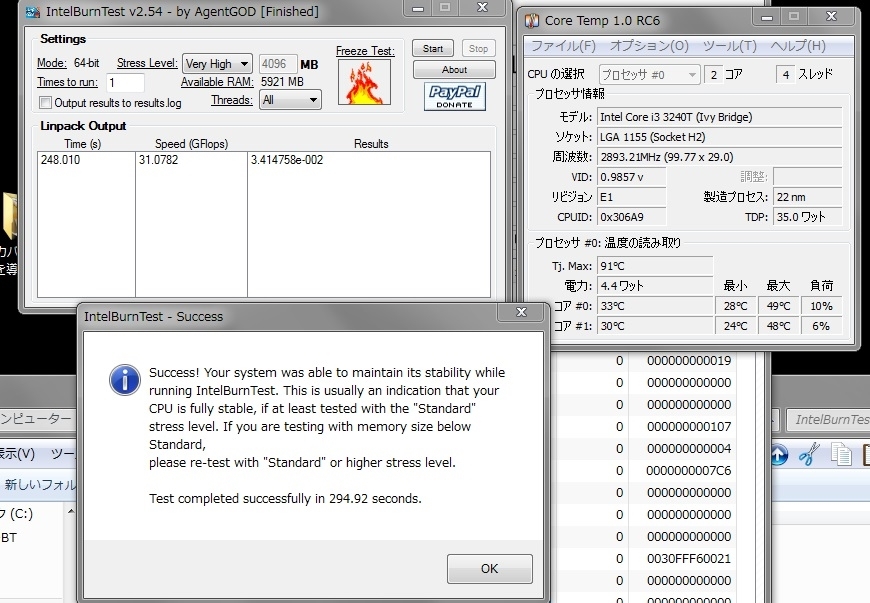Click the 000000000019 value in background list

pyautogui.click(x=689, y=361)
